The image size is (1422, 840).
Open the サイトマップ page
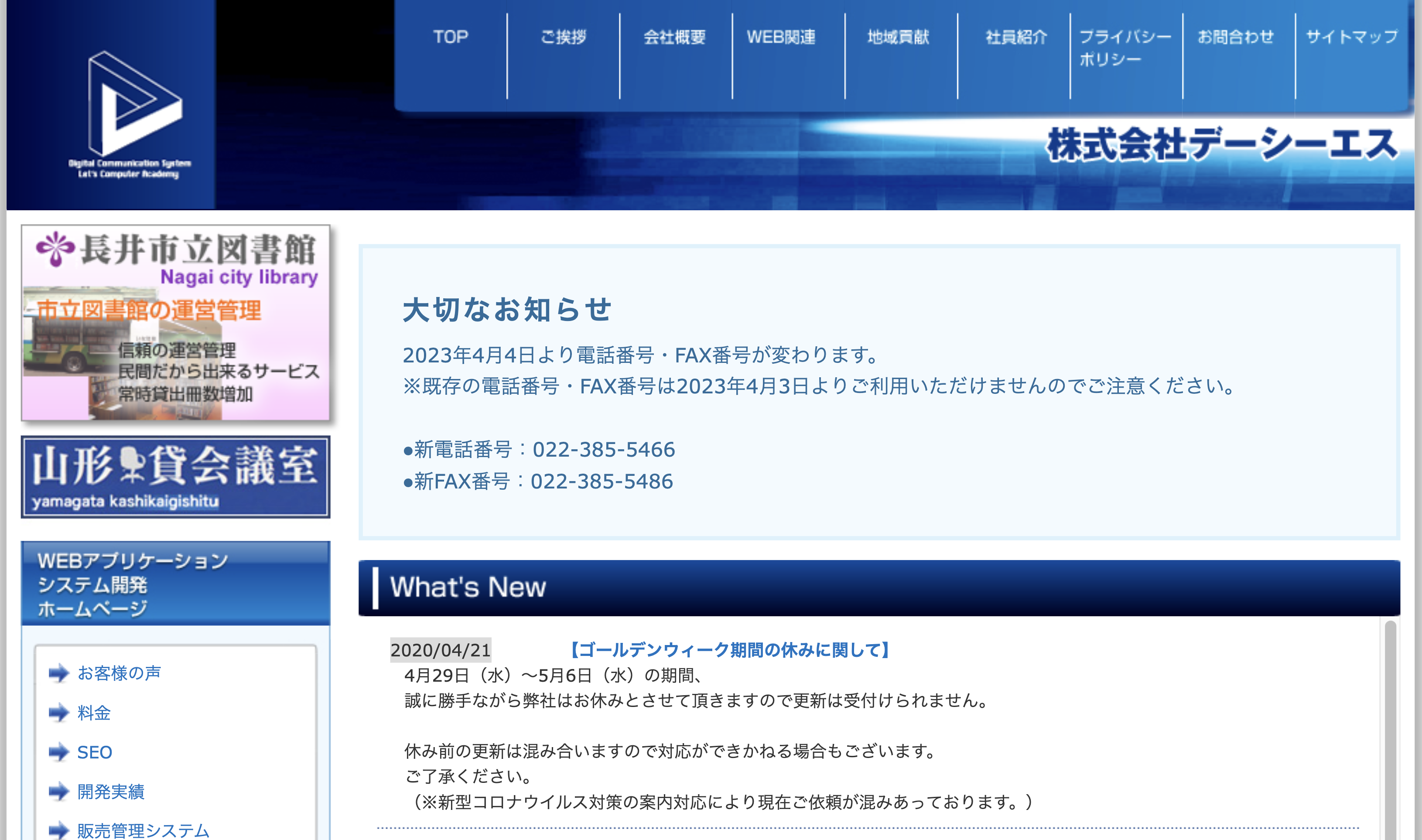tap(1350, 37)
